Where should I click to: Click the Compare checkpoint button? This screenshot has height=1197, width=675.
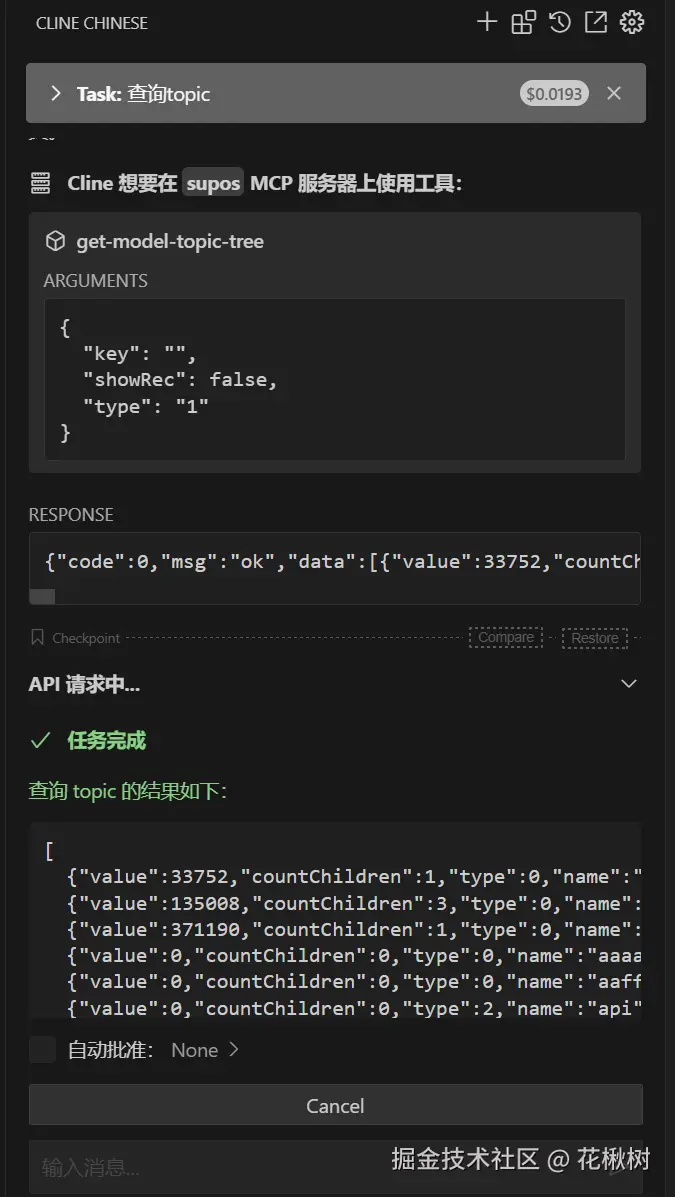click(x=506, y=637)
